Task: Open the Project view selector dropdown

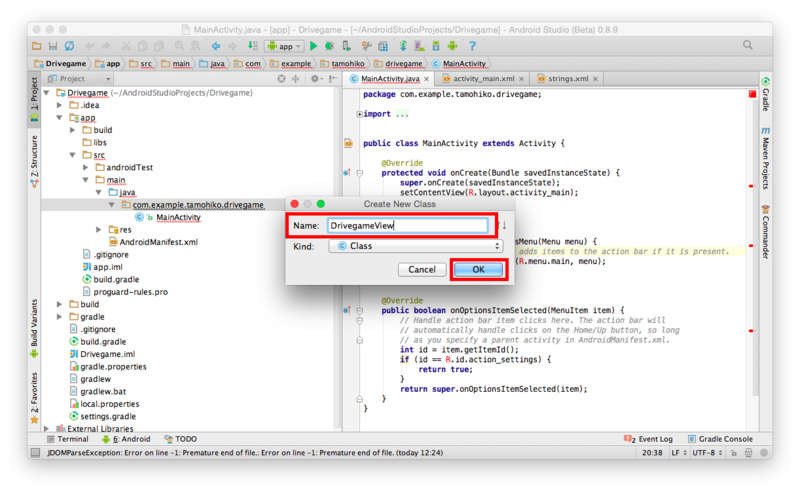Action: 79,79
